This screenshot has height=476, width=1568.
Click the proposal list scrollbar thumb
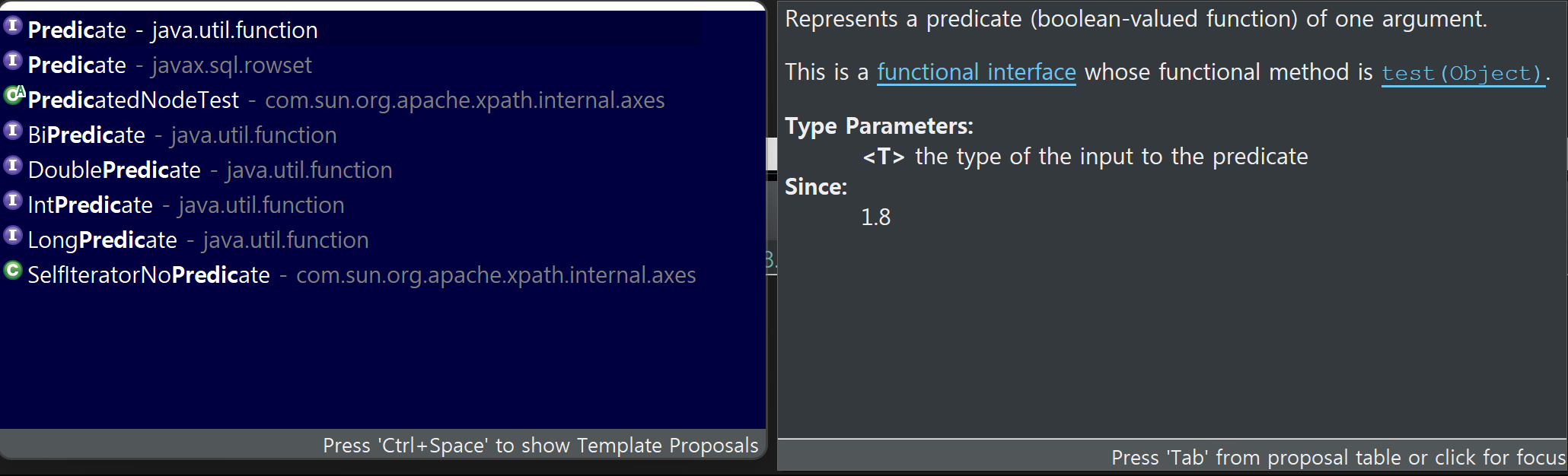click(x=771, y=154)
